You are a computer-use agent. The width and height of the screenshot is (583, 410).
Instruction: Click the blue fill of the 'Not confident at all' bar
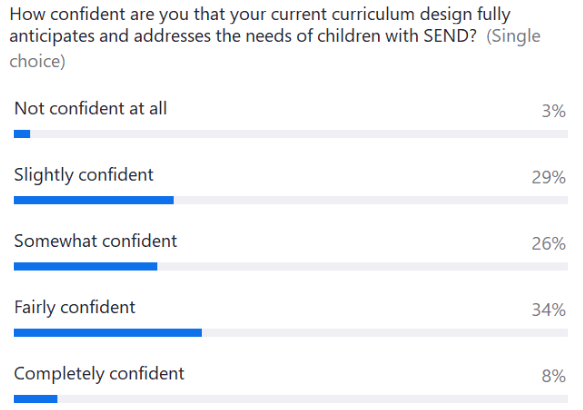click(x=22, y=134)
